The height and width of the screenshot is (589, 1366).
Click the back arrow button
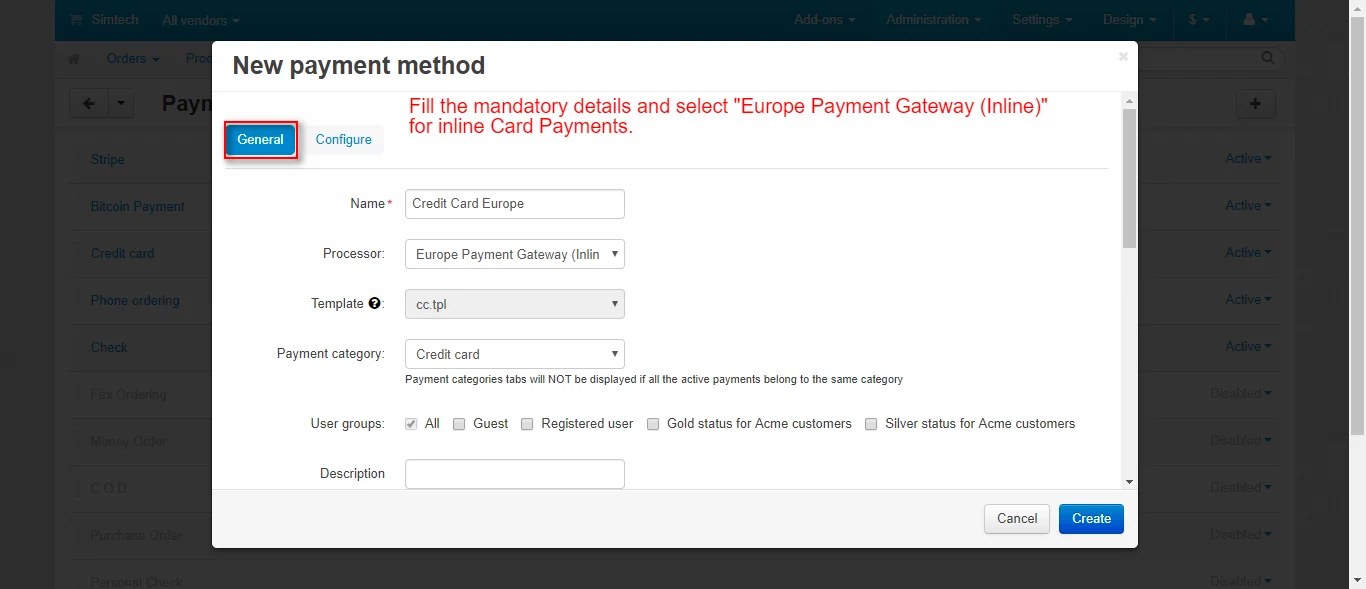(89, 103)
